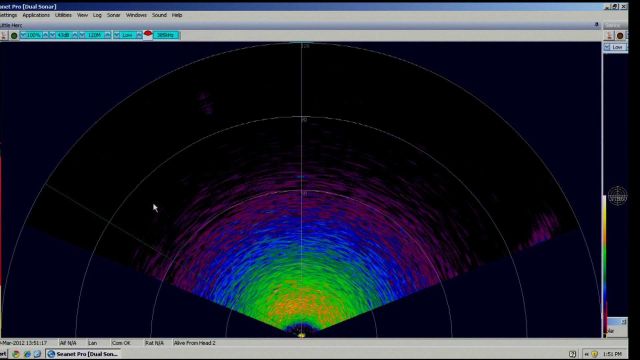
Task: Click the 'Rat N/A' status entry
Action: (x=154, y=343)
